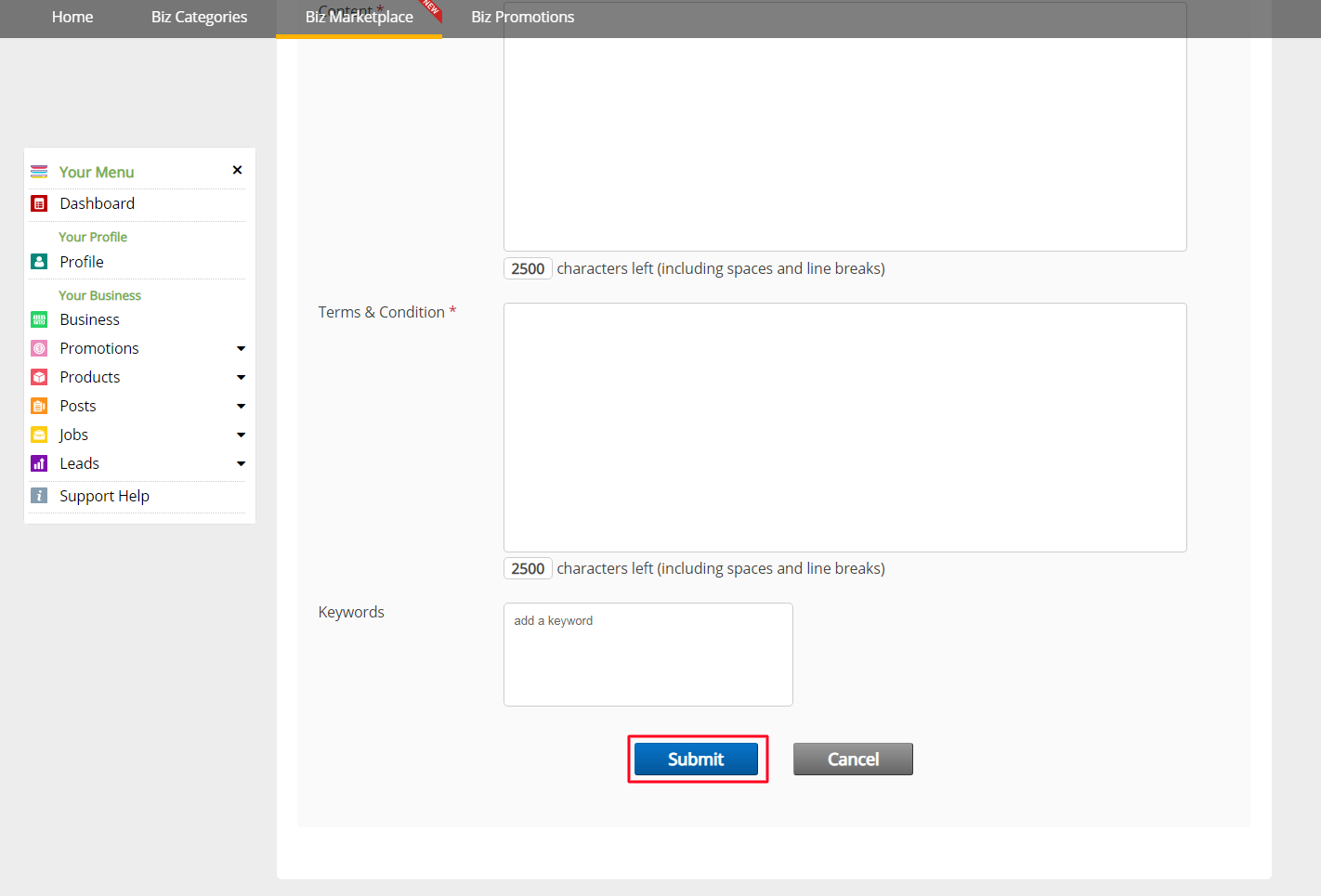Expand the Products submenu arrow
This screenshot has height=896, width=1321.
pos(241,378)
